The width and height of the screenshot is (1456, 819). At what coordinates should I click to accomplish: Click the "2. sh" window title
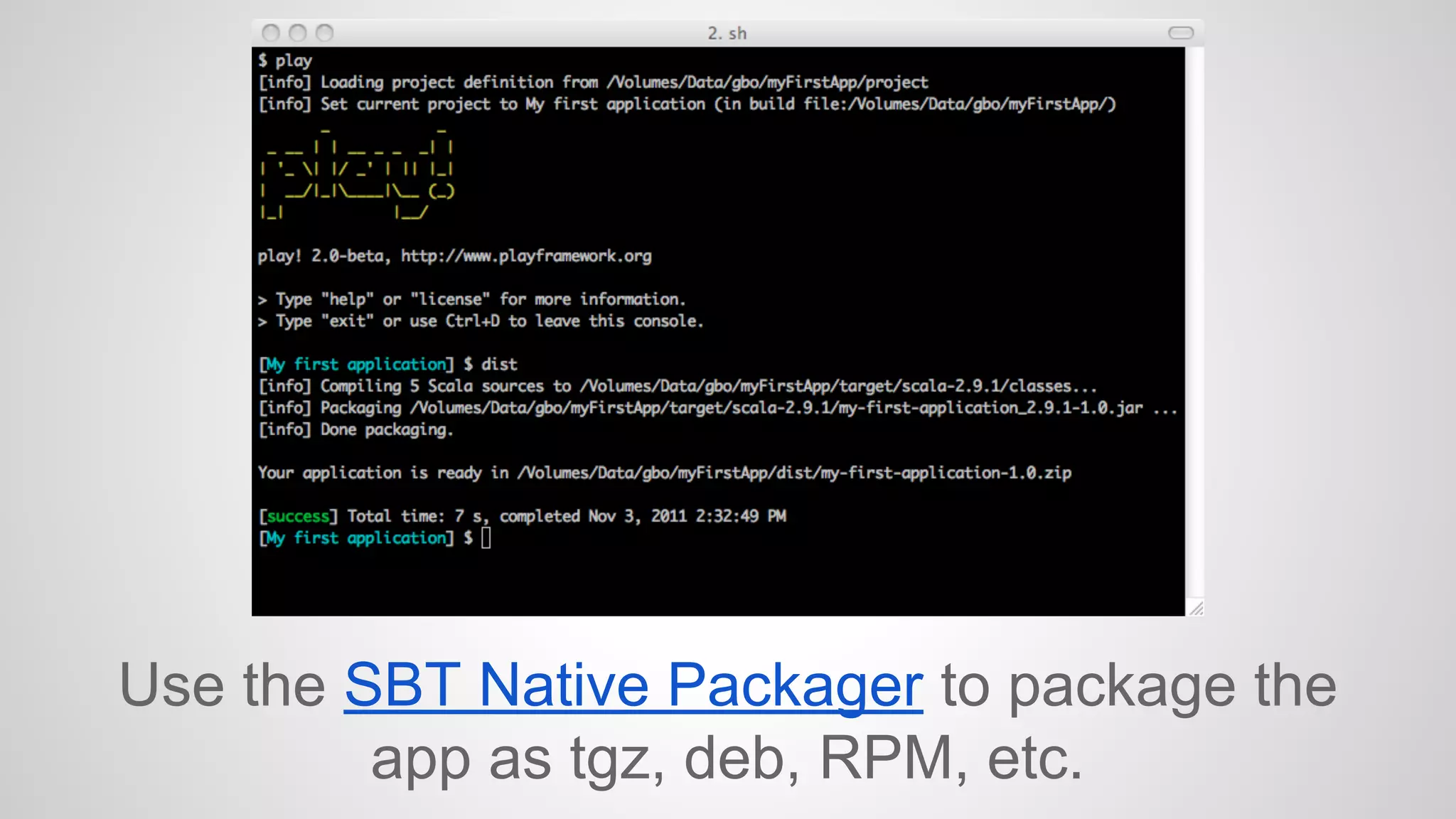(x=727, y=33)
